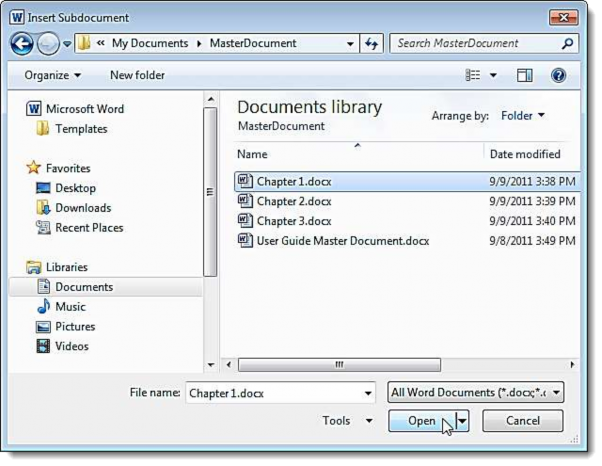
Task: Expand the address bar history dropdown
Action: tap(350, 44)
